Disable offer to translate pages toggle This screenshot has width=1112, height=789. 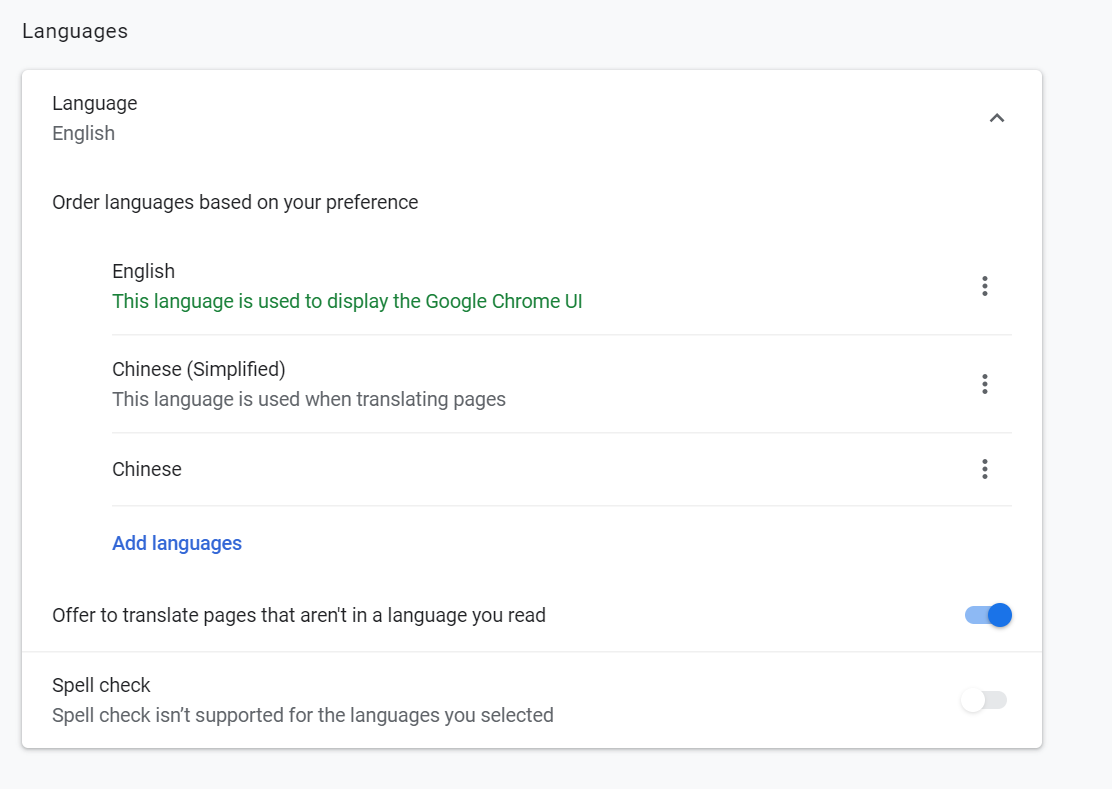point(989,615)
